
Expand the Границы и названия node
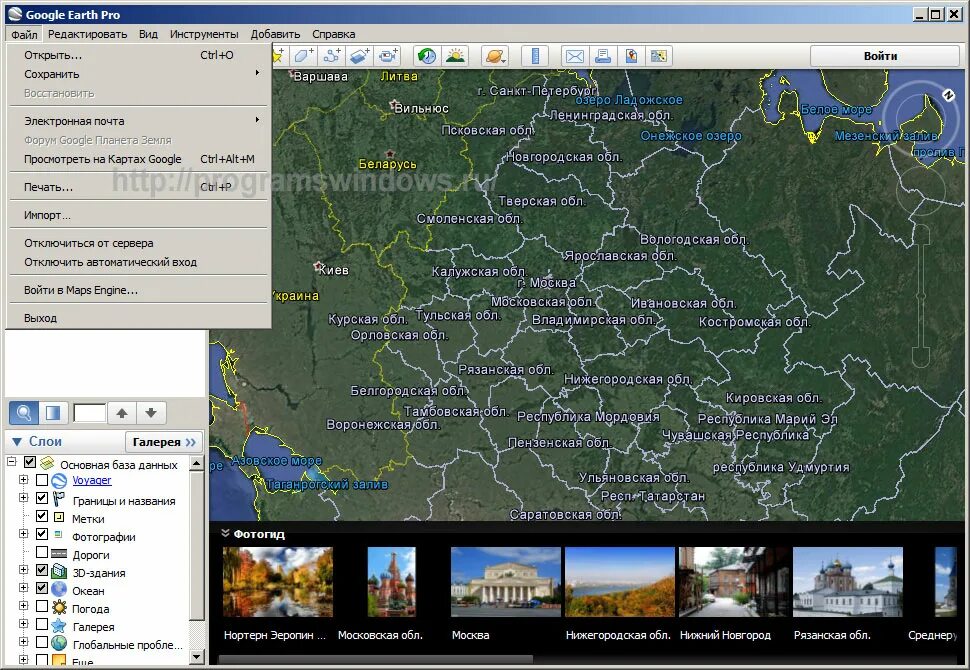[24, 497]
